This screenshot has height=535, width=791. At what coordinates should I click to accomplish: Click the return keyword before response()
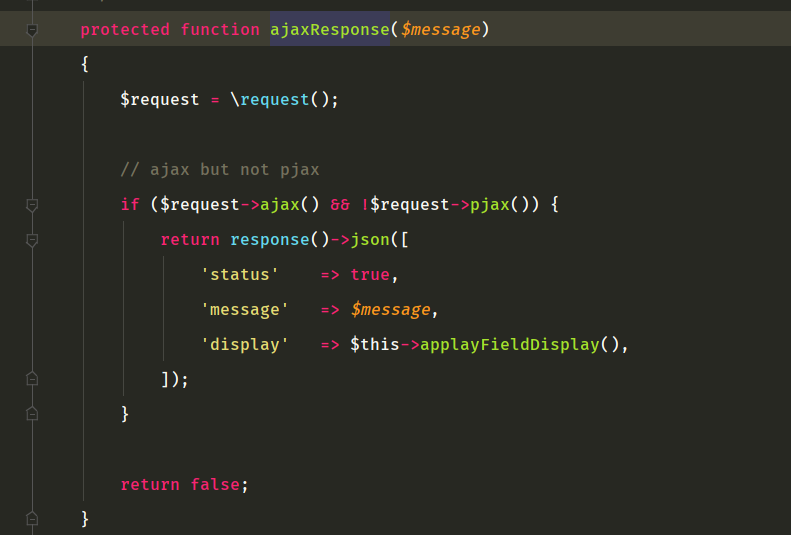click(190, 240)
